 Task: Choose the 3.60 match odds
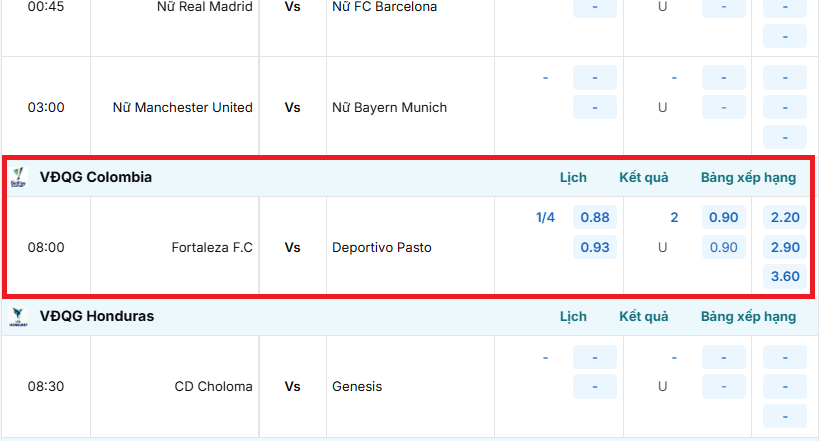coord(785,276)
